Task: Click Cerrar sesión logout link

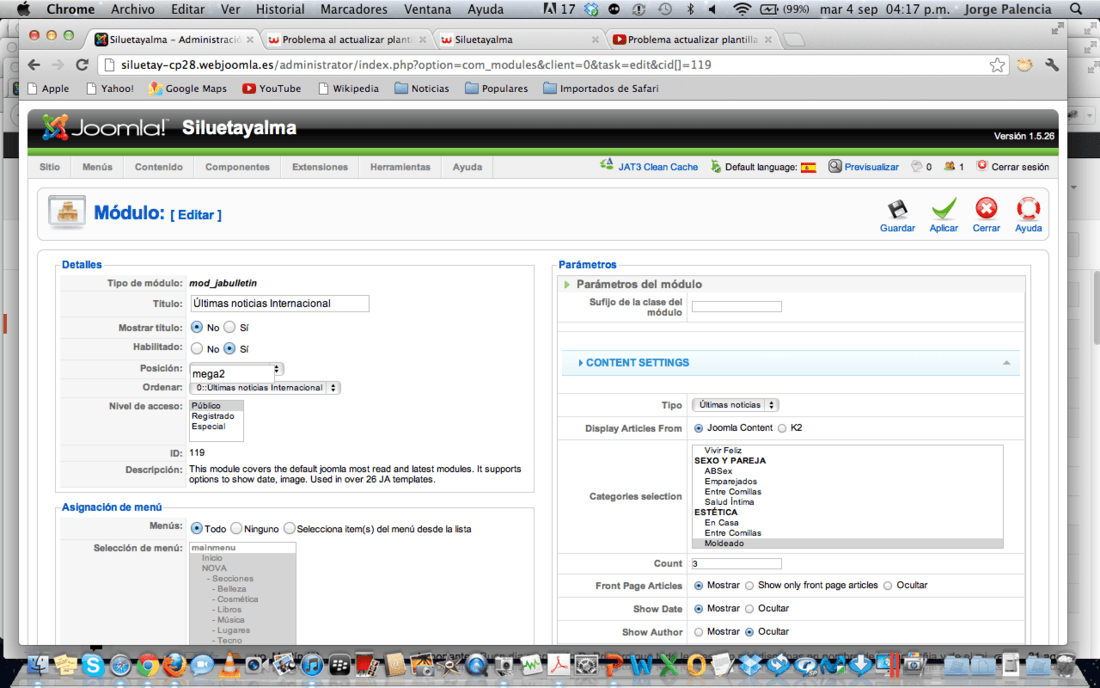Action: [1020, 167]
